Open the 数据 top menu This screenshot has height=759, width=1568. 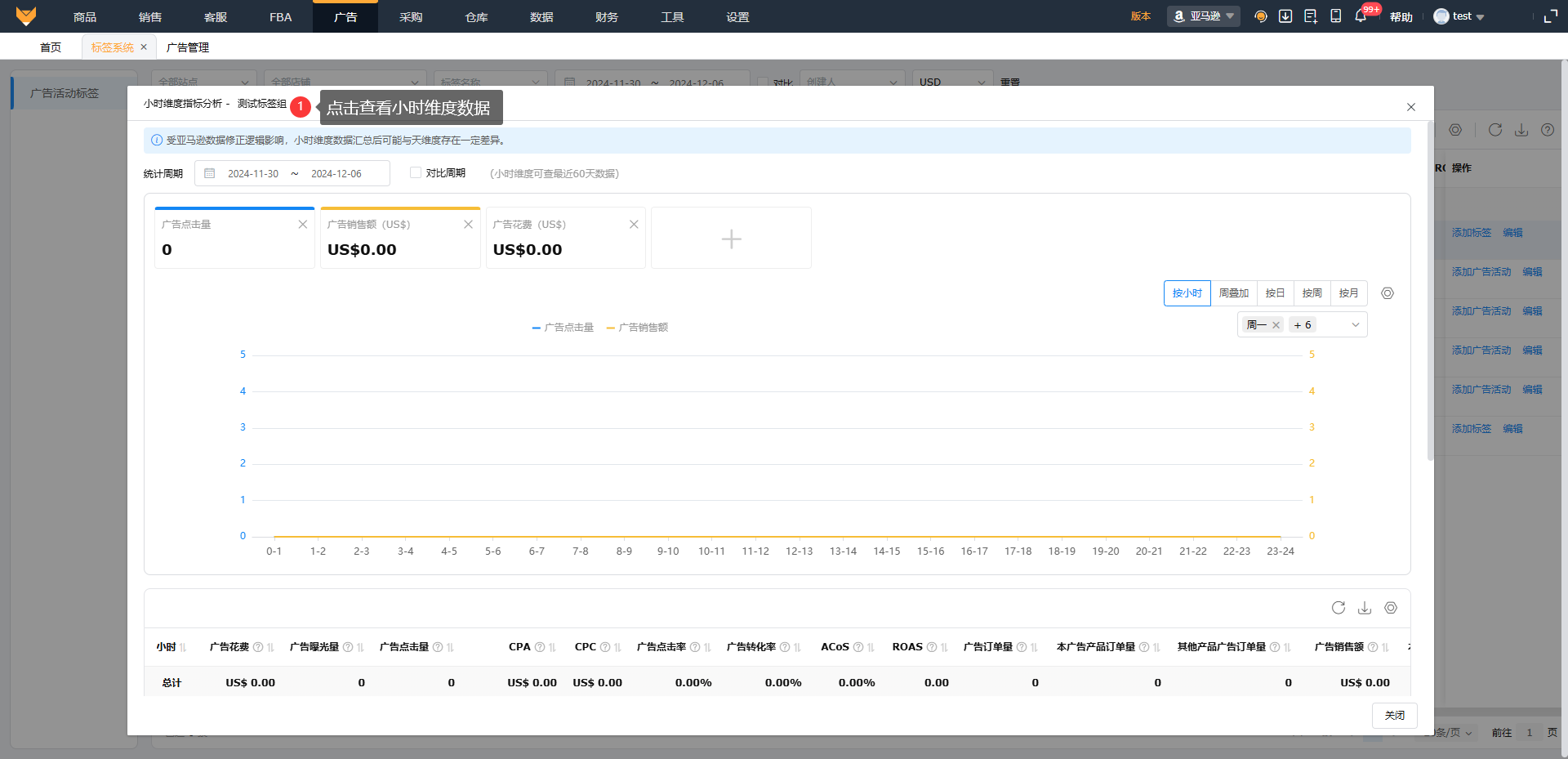click(x=541, y=17)
